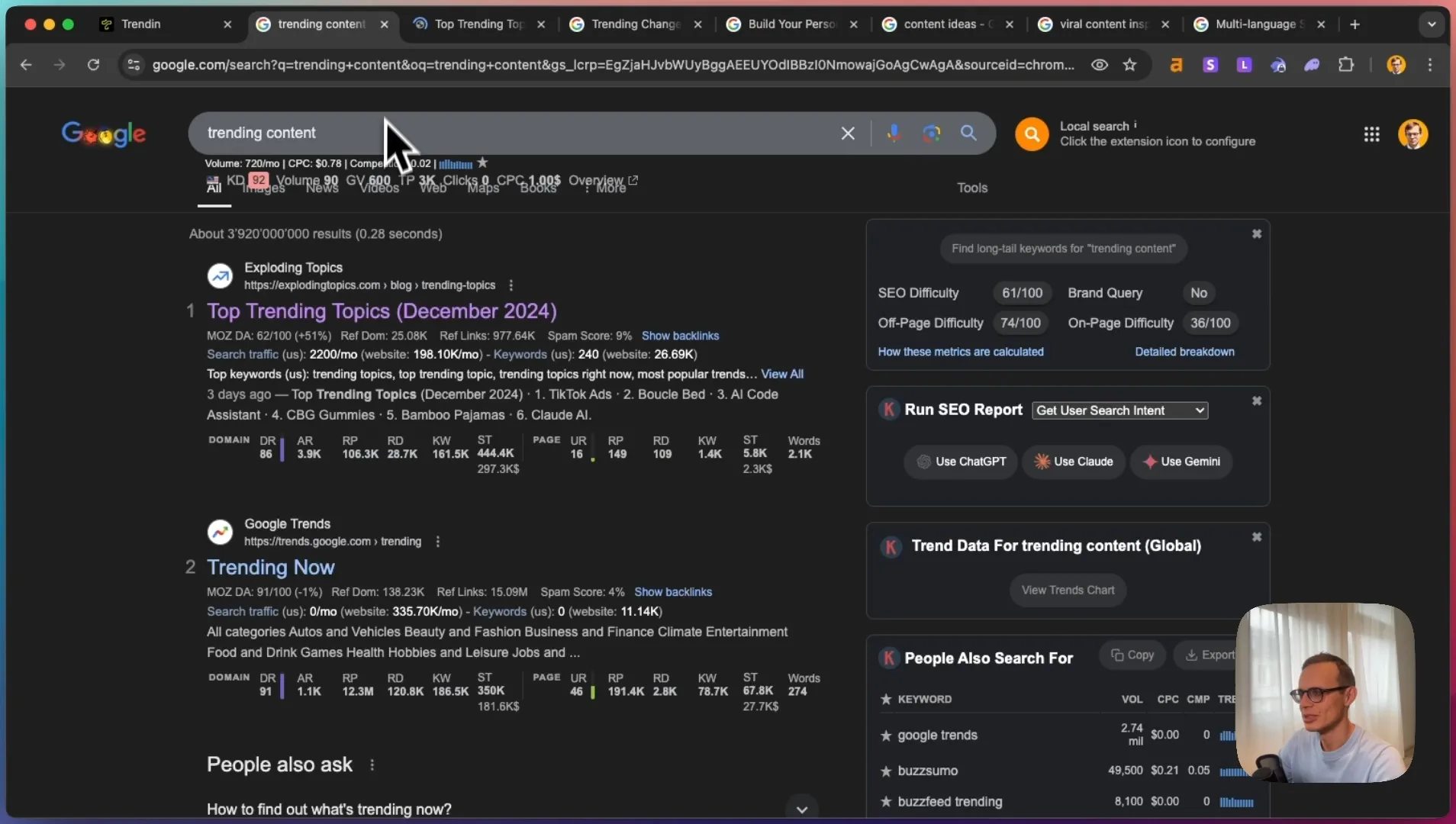Click the Use ChatGPT button
The image size is (1456, 824).
(961, 462)
